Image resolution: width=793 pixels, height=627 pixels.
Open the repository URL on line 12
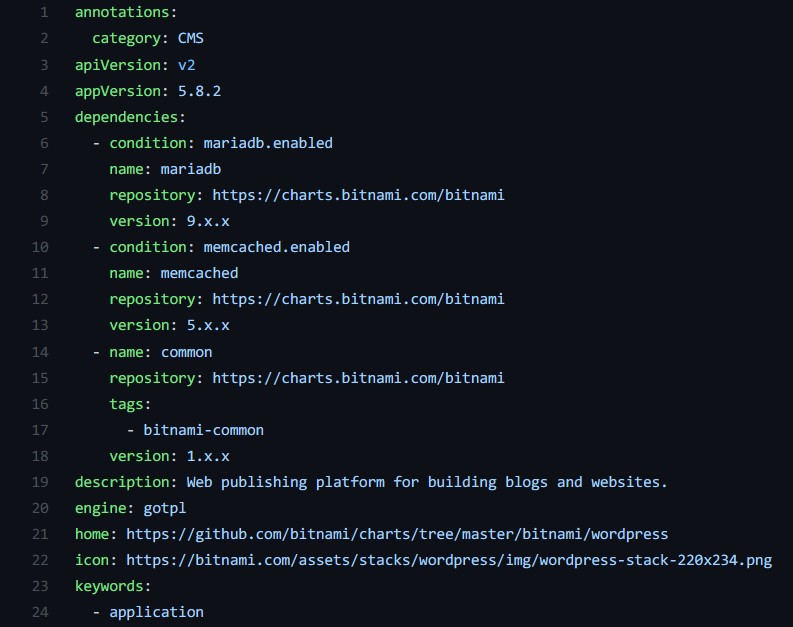(x=358, y=299)
